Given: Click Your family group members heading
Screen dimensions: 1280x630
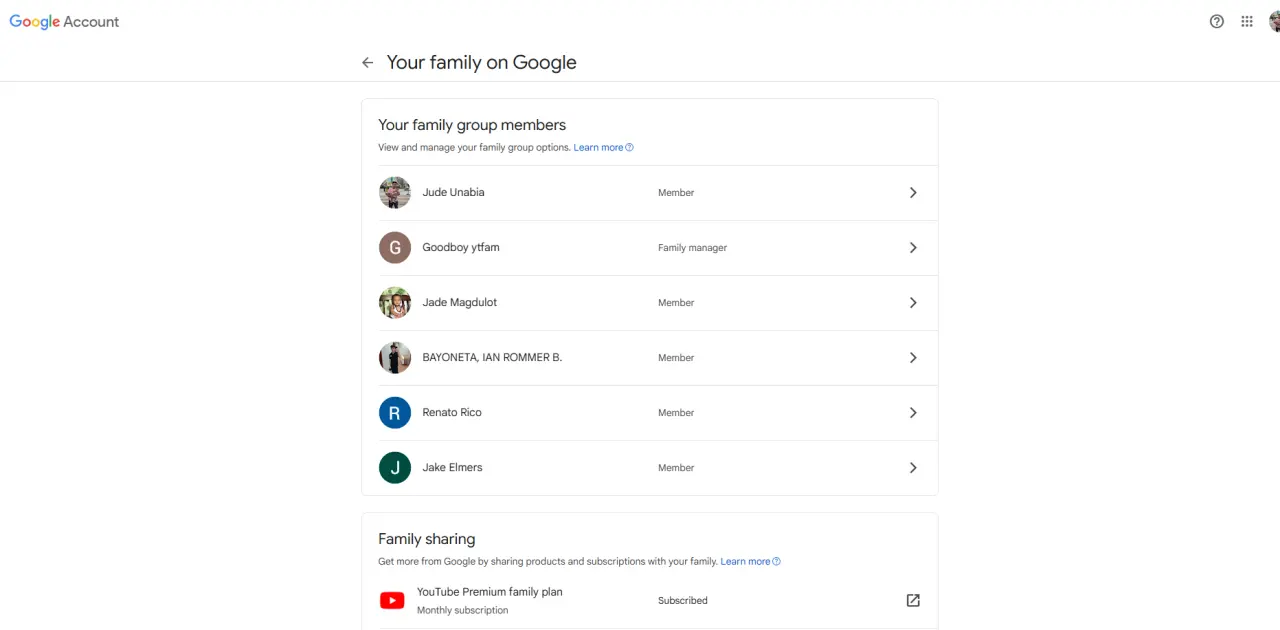Looking at the screenshot, I should coord(472,125).
